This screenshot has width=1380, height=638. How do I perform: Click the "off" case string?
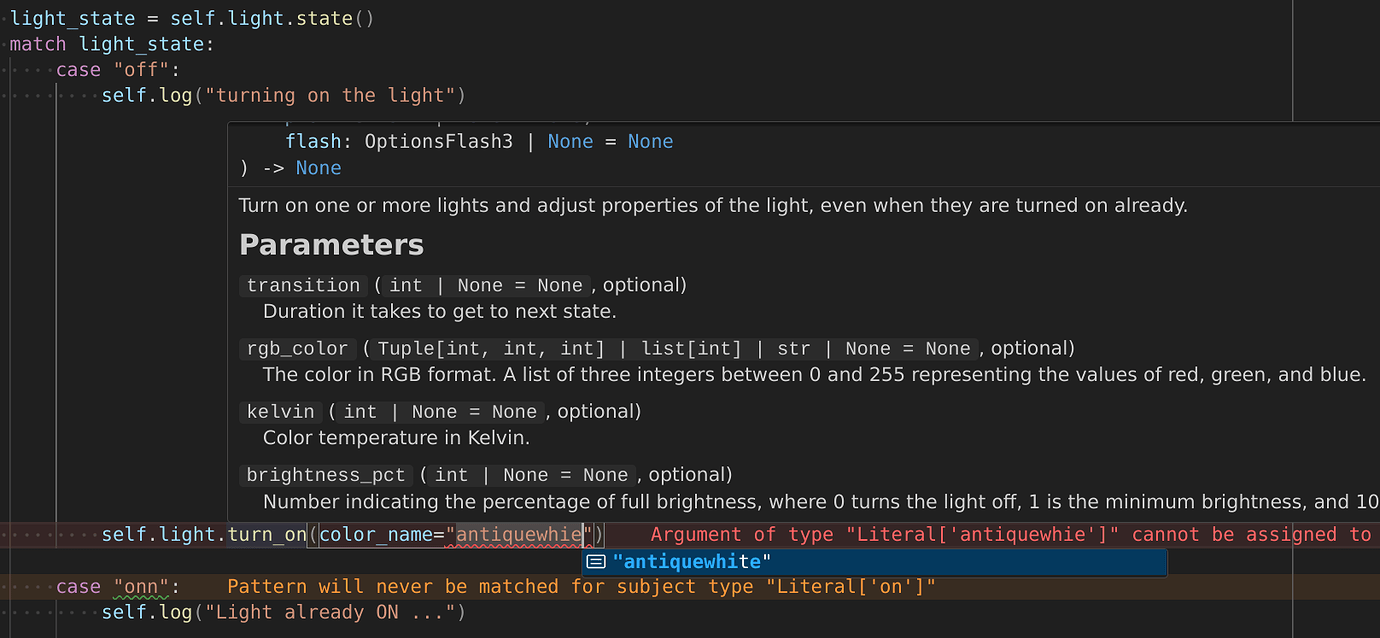(147, 70)
